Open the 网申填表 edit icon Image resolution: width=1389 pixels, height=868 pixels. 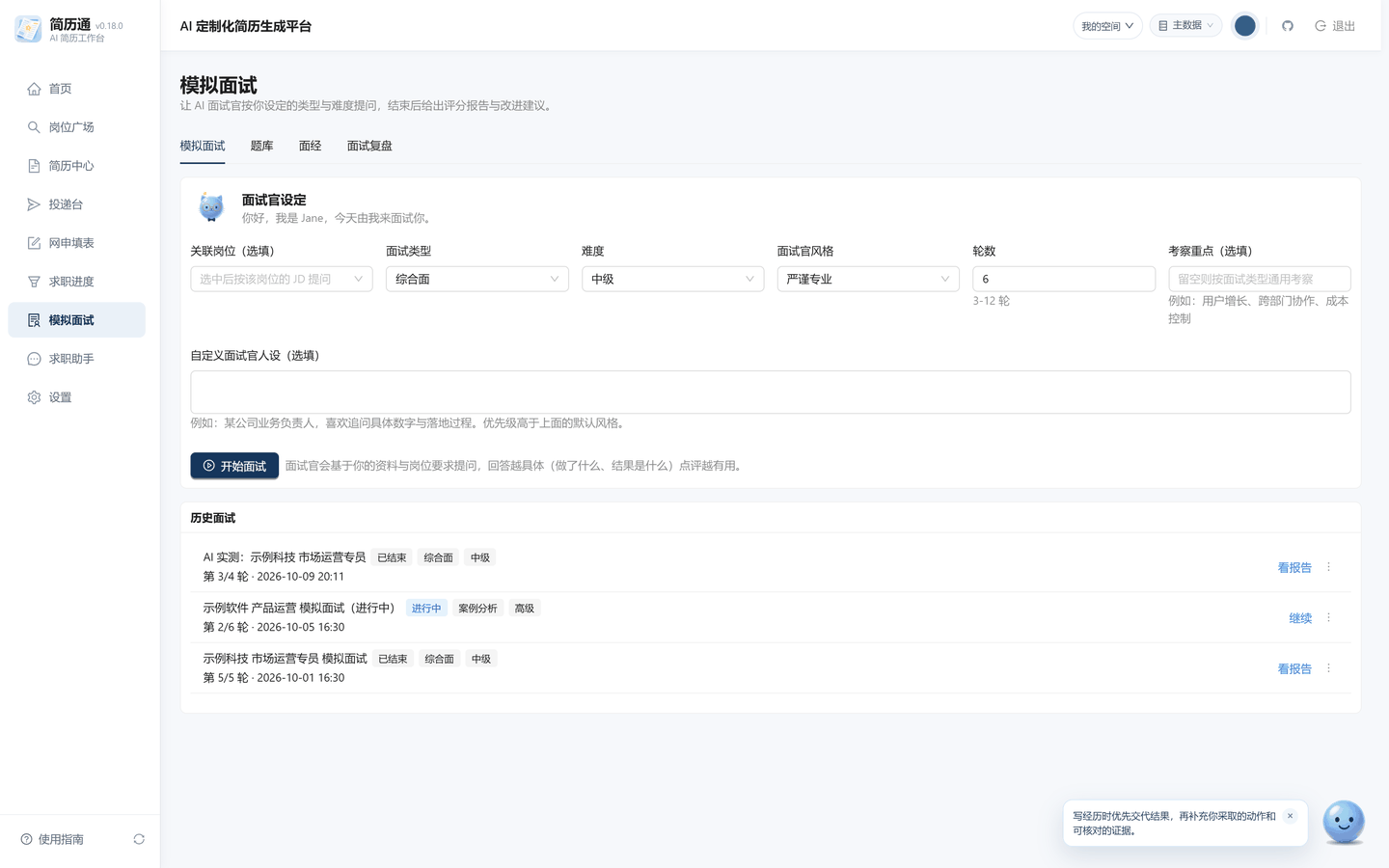click(x=34, y=243)
